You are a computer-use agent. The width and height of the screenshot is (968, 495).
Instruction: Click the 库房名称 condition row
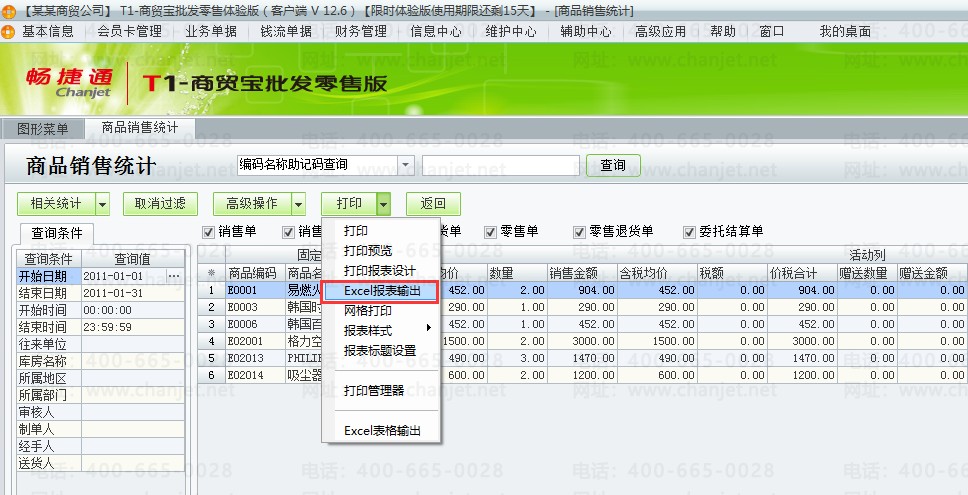[x=101, y=361]
